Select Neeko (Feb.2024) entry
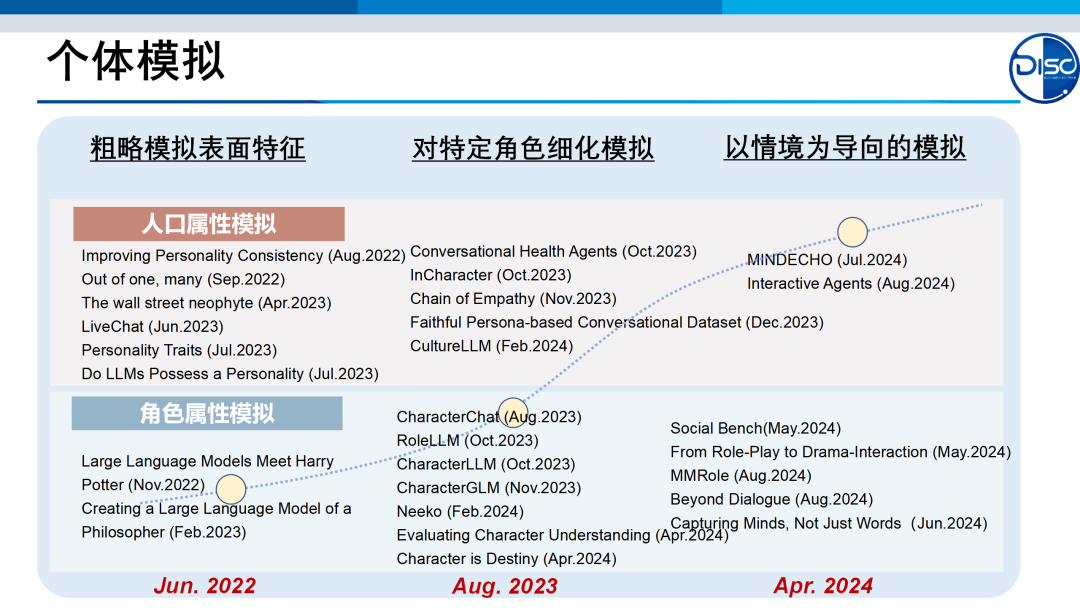 (460, 512)
